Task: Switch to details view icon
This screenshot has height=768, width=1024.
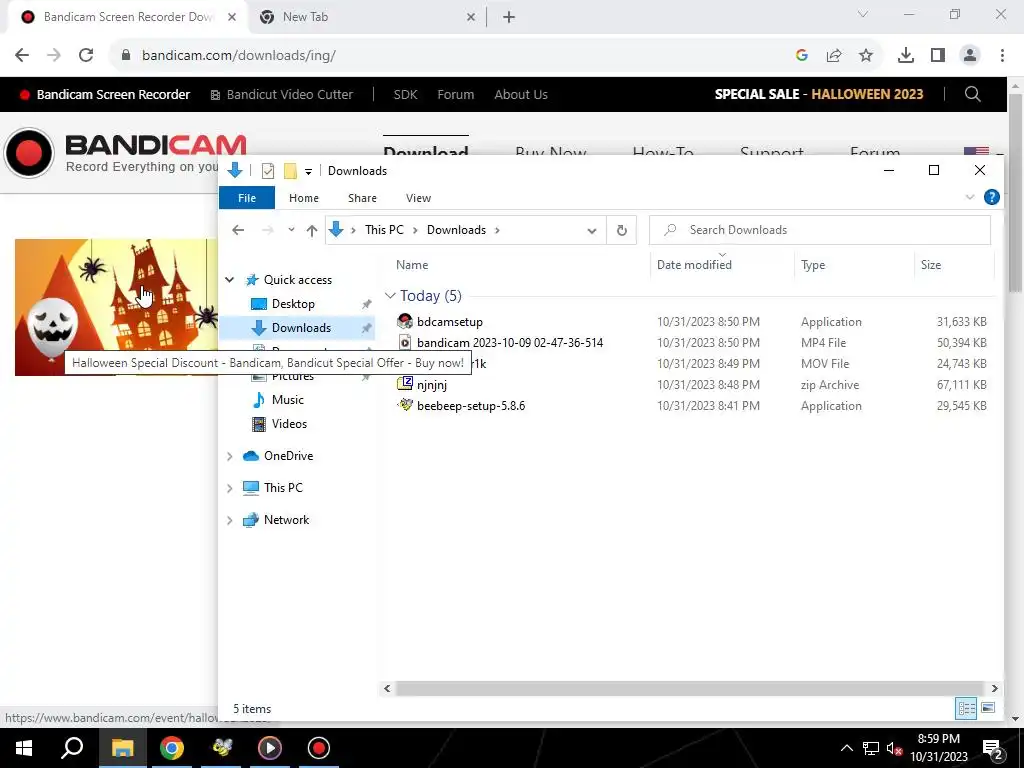Action: click(966, 708)
